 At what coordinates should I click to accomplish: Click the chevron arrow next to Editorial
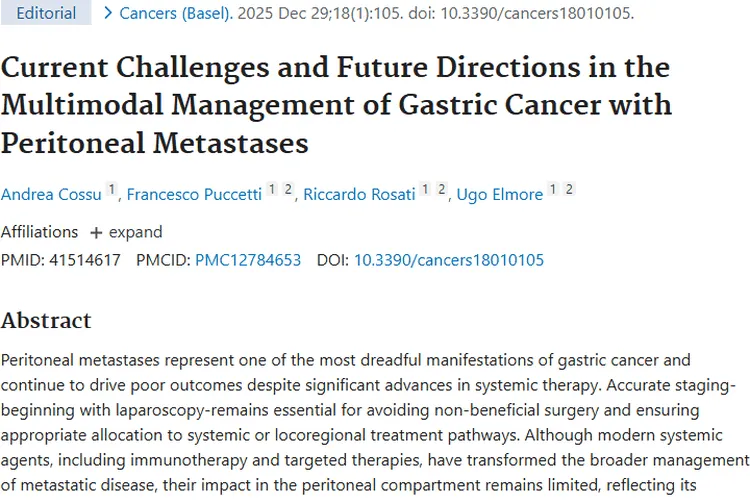108,14
